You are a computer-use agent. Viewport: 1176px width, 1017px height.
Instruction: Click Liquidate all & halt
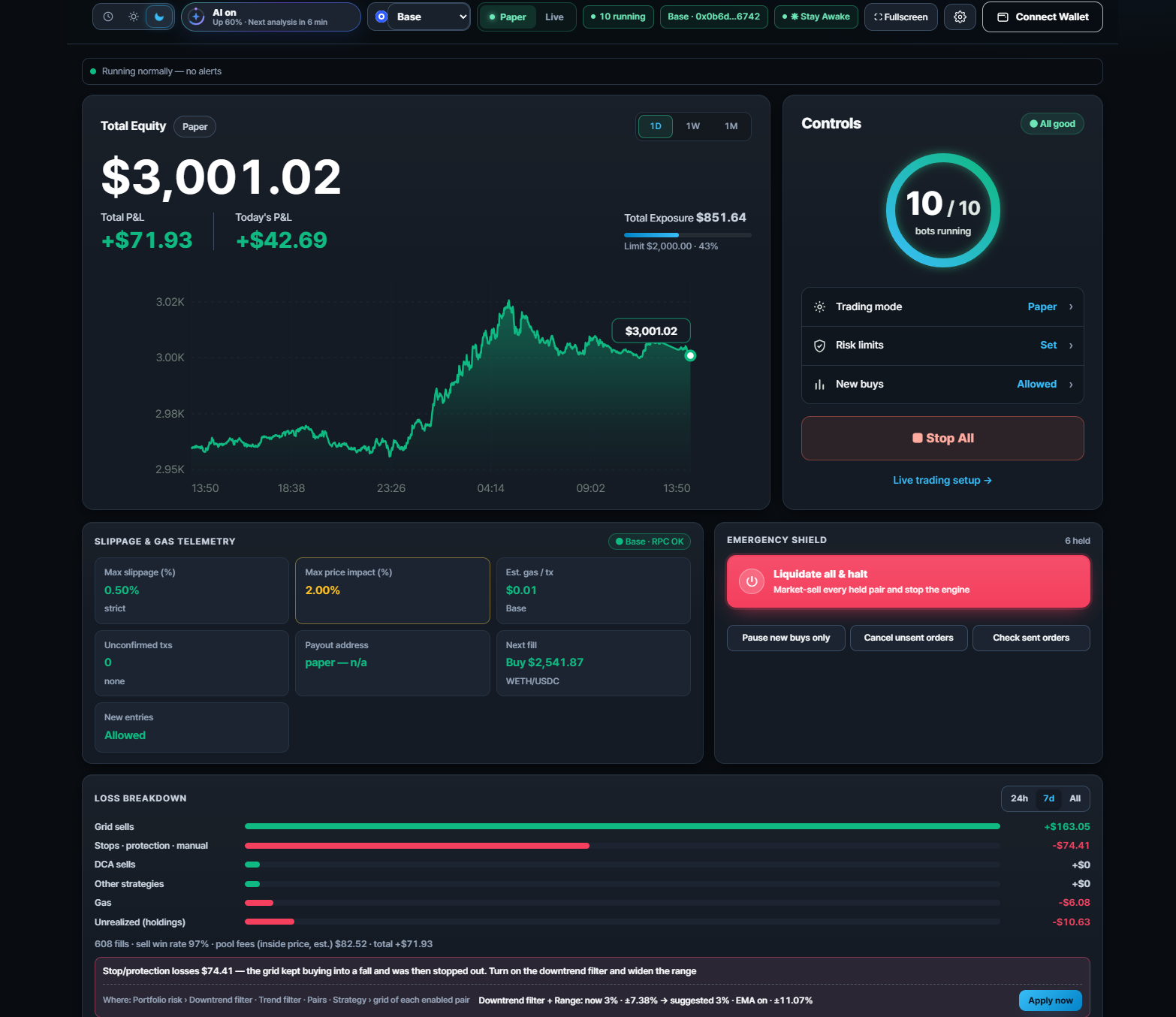coord(908,581)
